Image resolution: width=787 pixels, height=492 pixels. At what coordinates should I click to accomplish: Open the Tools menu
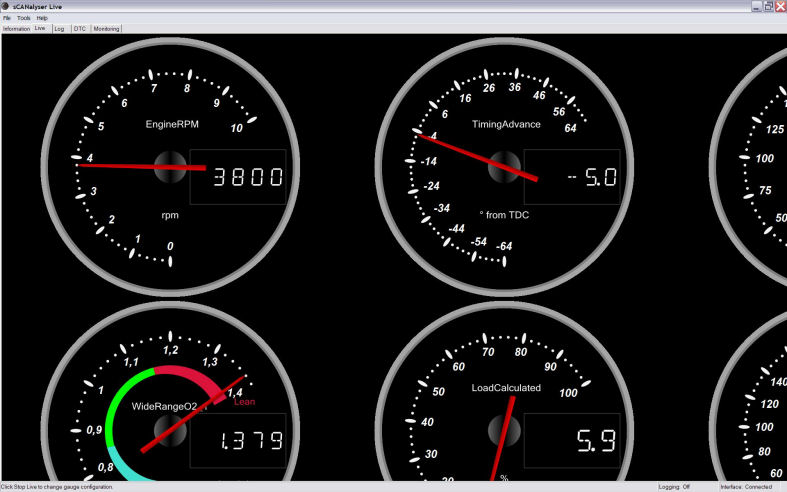[24, 18]
